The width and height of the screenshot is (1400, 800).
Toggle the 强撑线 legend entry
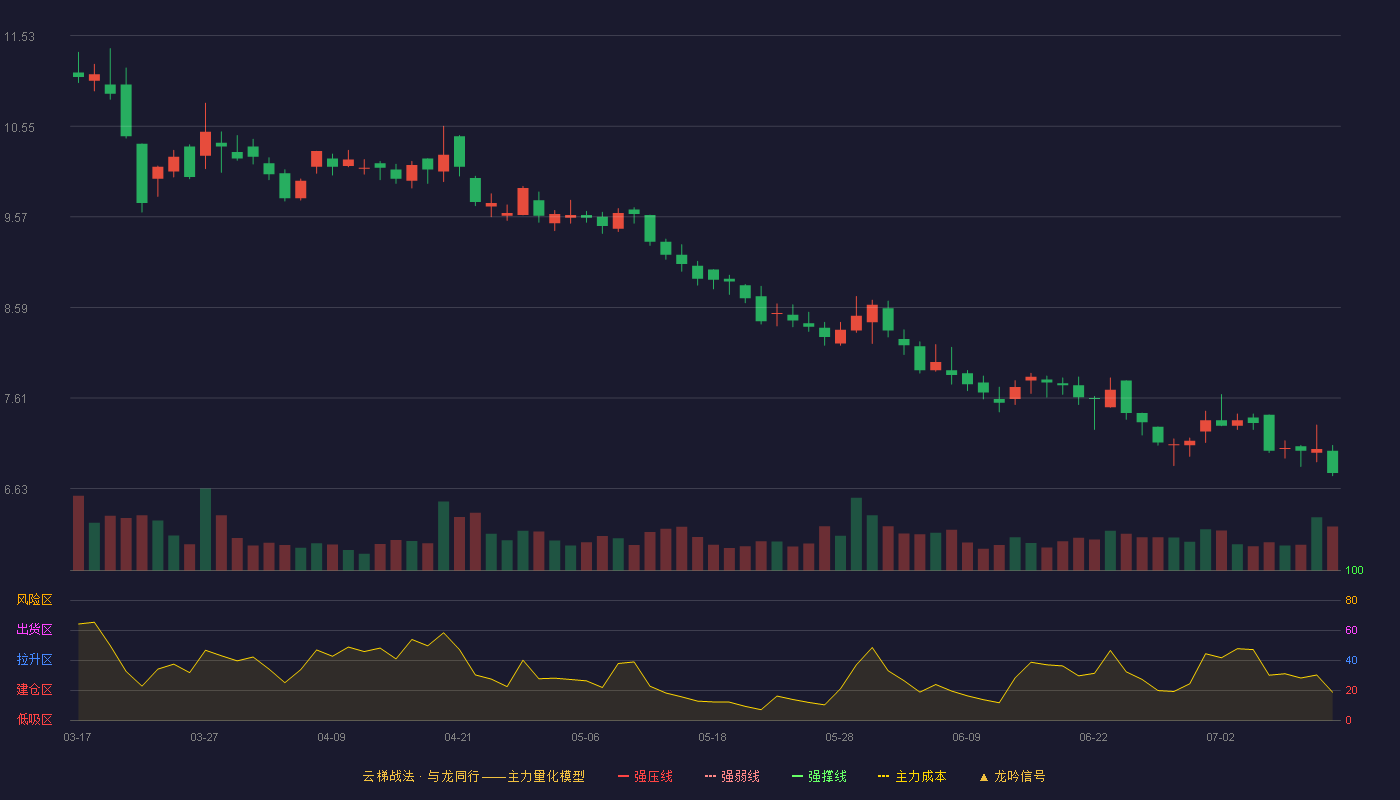[x=819, y=776]
